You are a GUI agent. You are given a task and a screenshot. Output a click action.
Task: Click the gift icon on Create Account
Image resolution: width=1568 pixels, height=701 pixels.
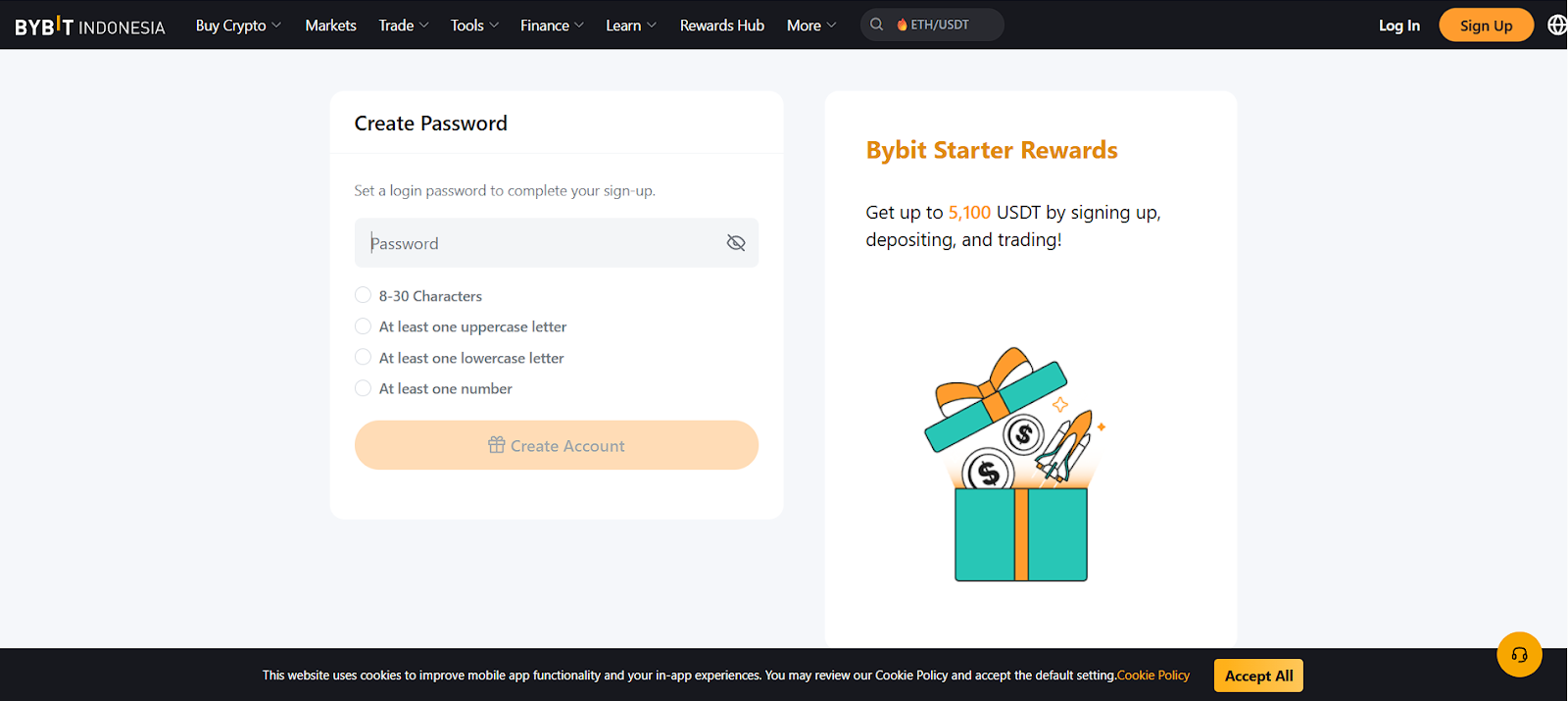click(497, 445)
